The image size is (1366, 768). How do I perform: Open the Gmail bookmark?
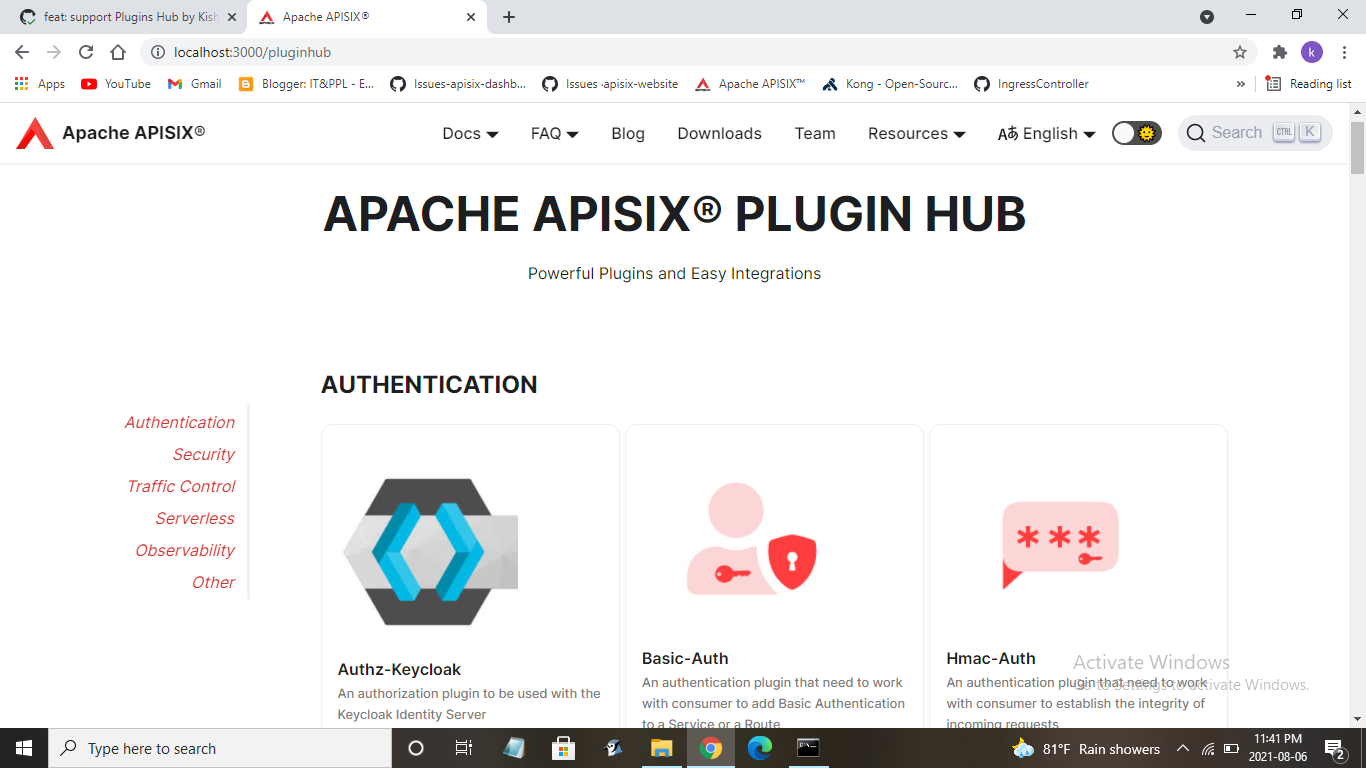click(194, 84)
